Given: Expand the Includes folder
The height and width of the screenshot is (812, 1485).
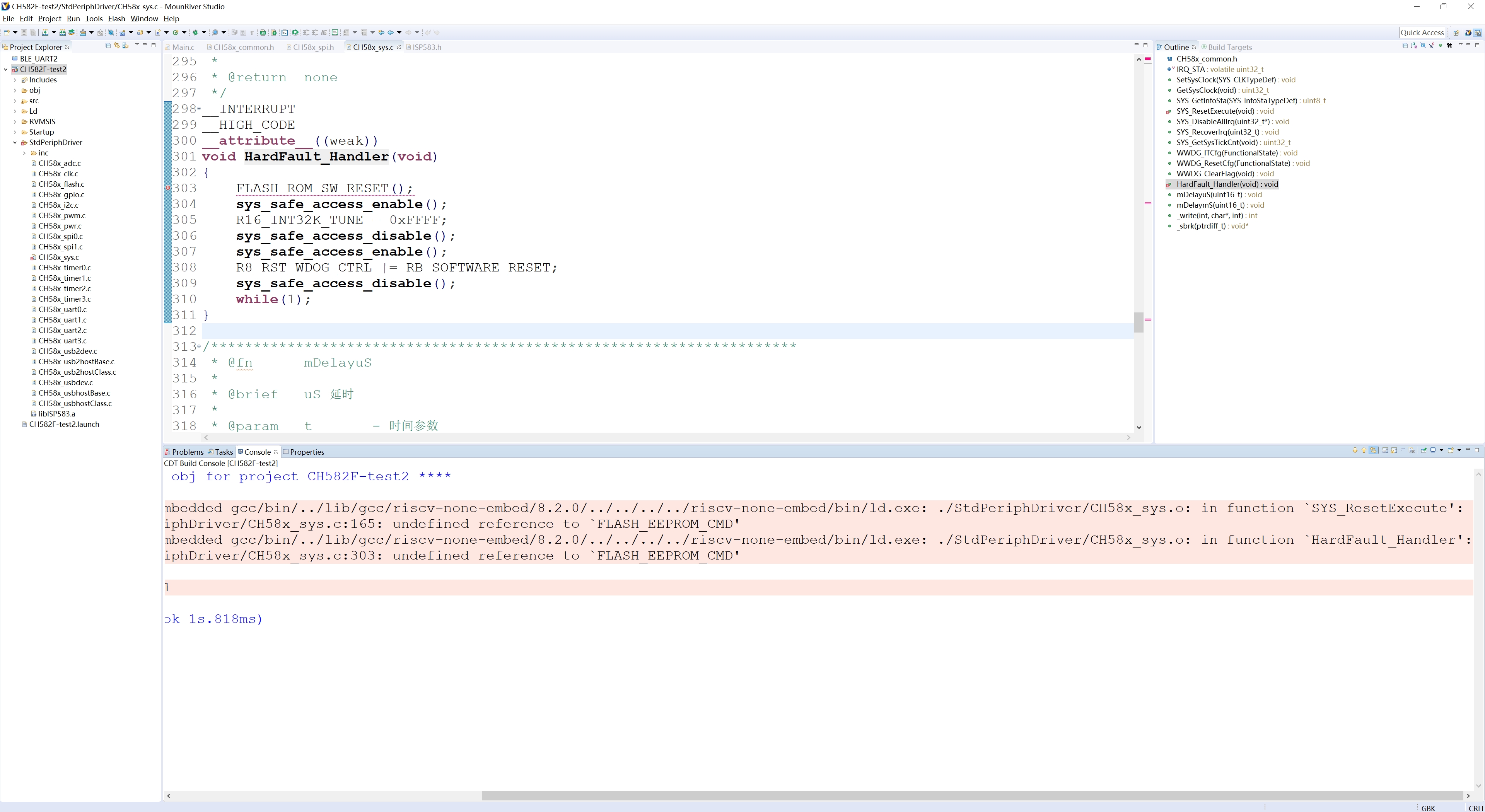Looking at the screenshot, I should coord(15,80).
